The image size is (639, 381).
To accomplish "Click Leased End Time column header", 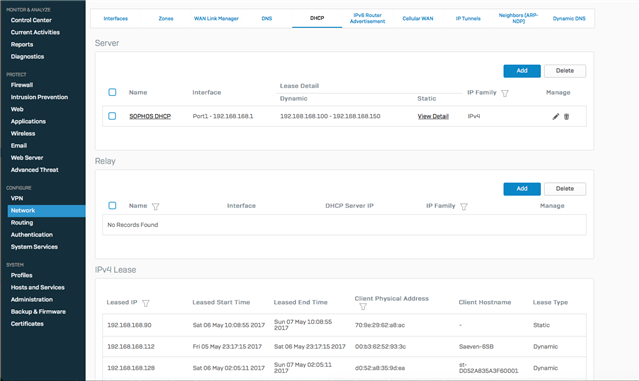I will [x=301, y=302].
